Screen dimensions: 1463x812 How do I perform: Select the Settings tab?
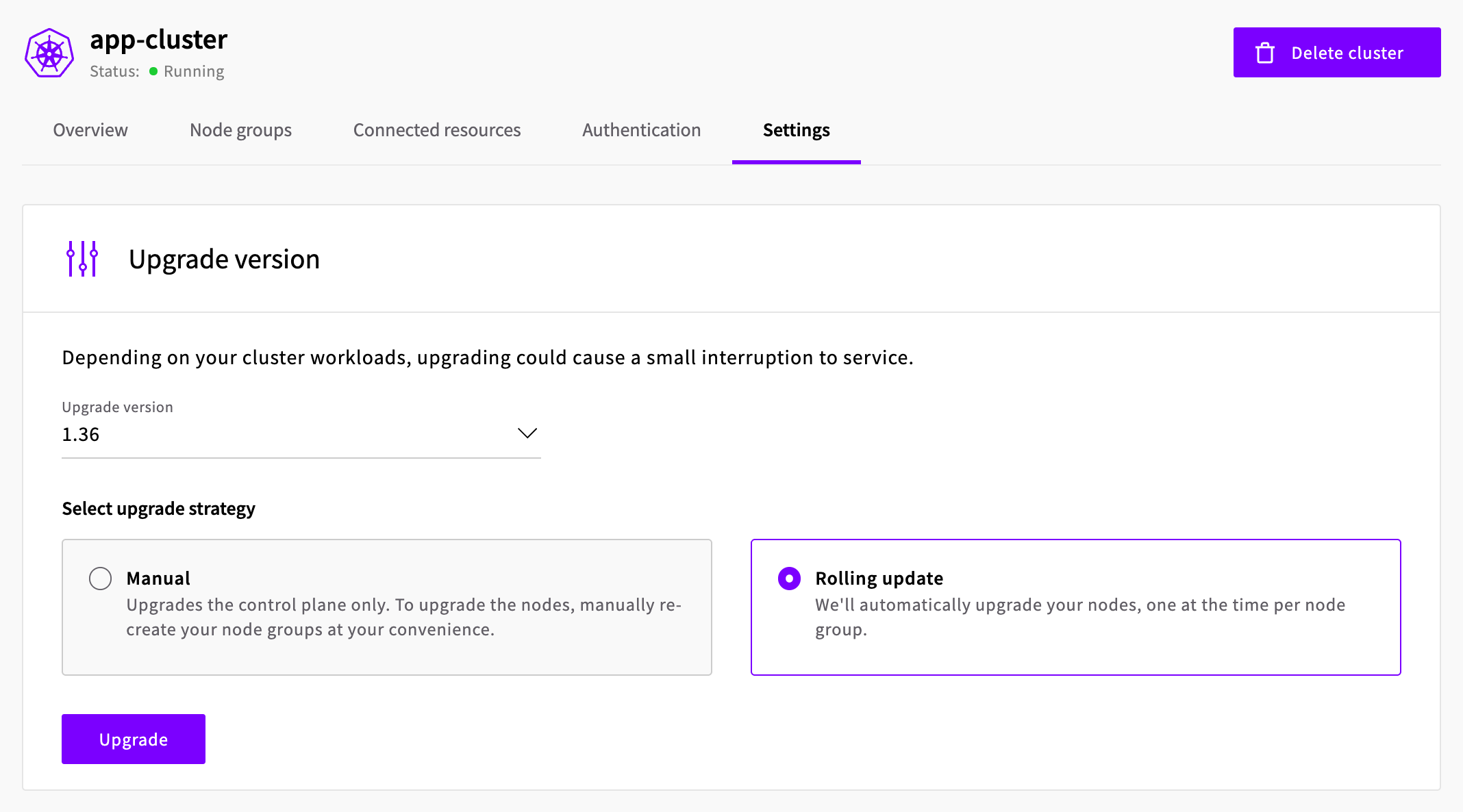[x=797, y=130]
